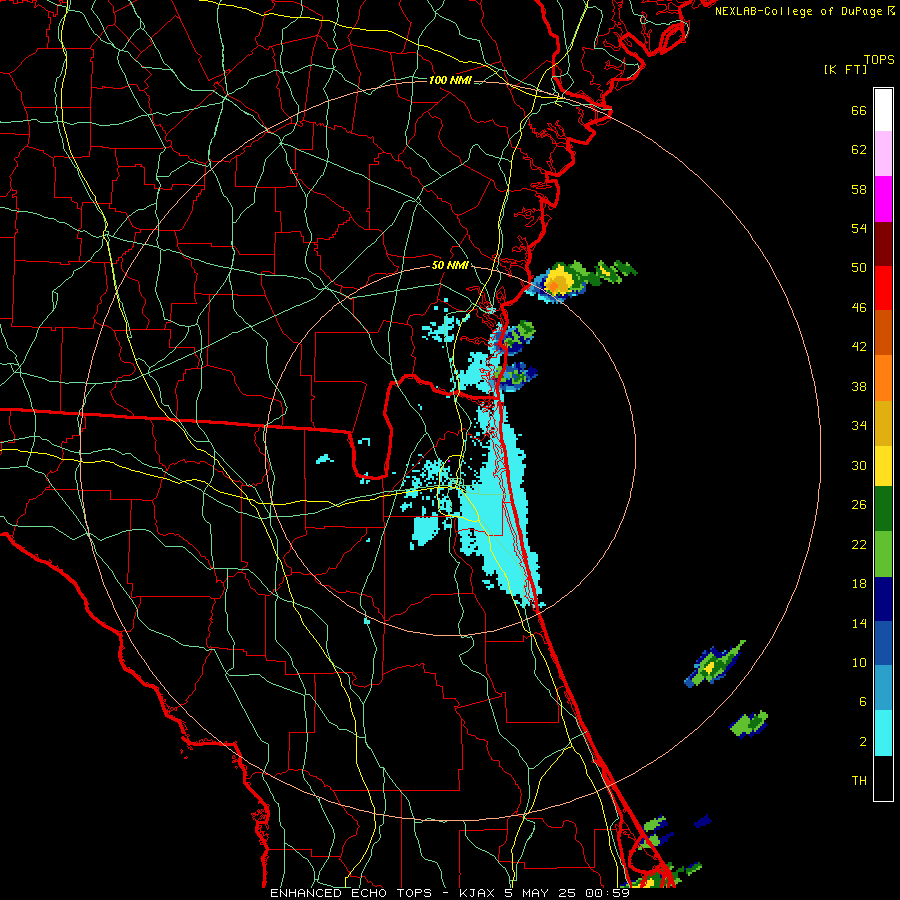900x900 pixels.
Task: Click the 62 legend value
Action: click(859, 150)
